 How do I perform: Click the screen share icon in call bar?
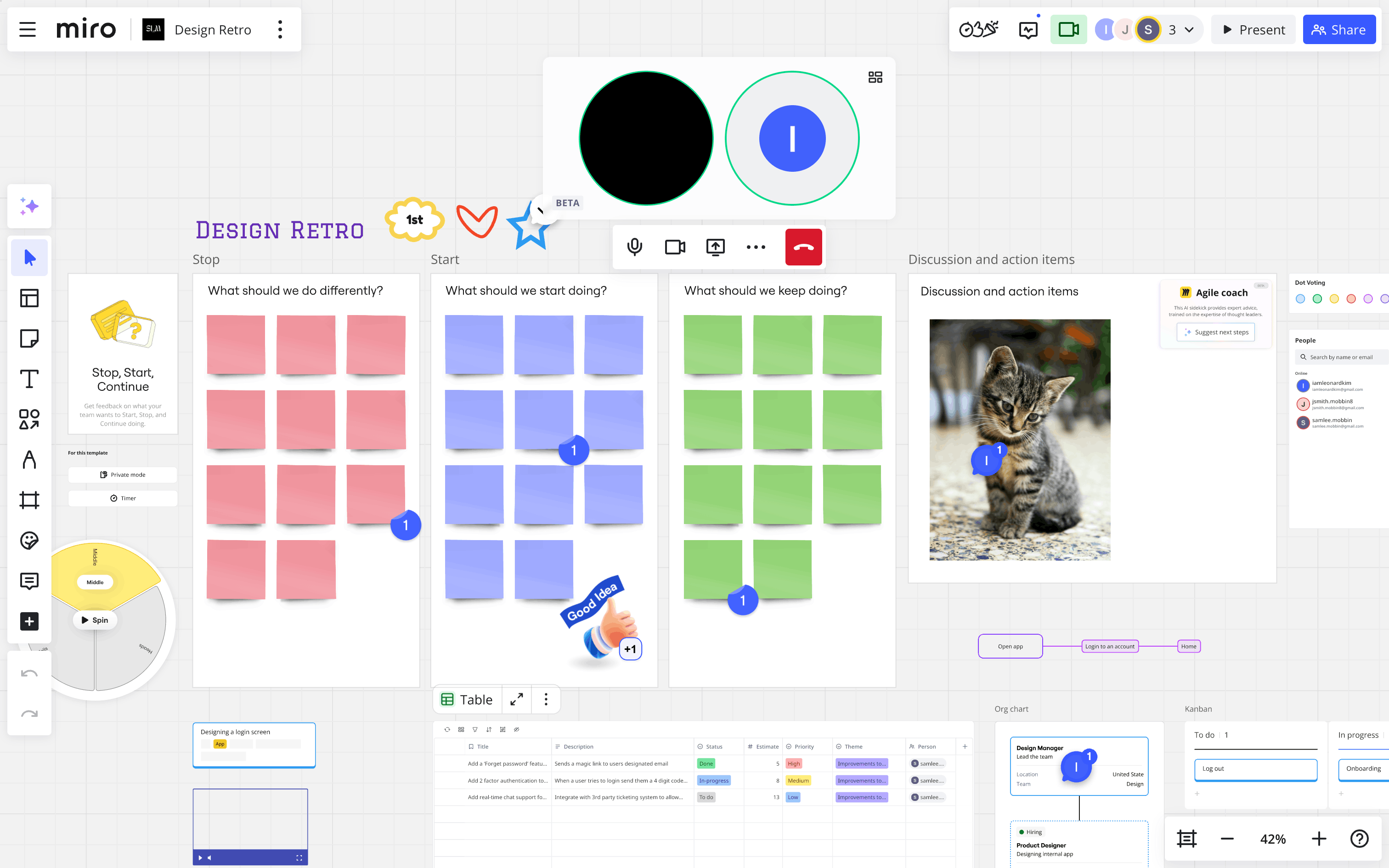tap(715, 247)
